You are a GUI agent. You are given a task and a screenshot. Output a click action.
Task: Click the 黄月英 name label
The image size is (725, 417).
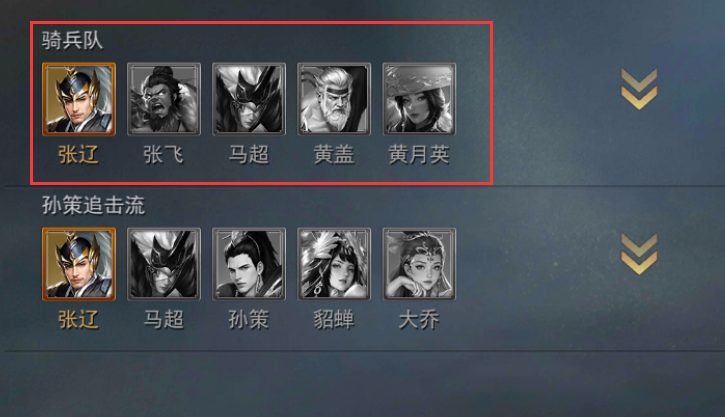coord(419,154)
